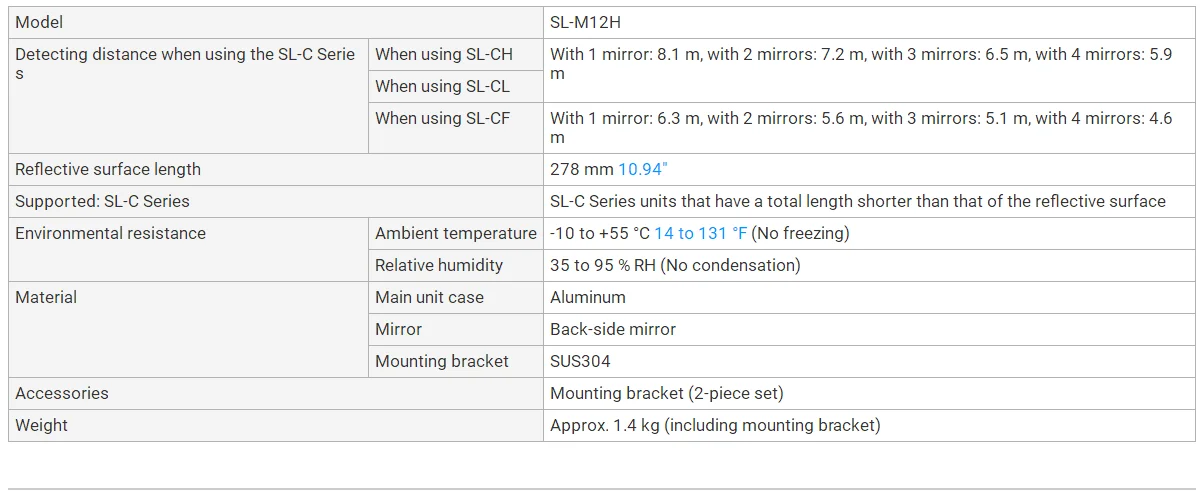This screenshot has height=500, width=1203.
Task: Click the Aluminum material value cell
Action: point(588,297)
